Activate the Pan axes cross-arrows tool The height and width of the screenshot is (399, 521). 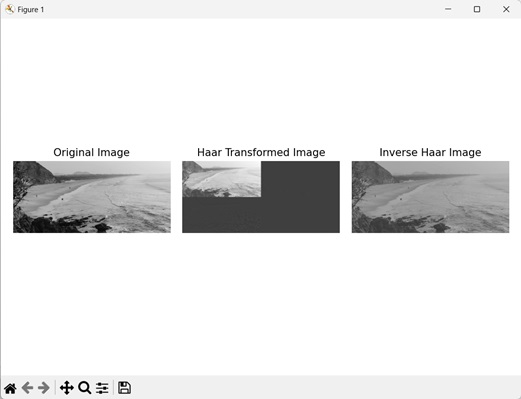67,388
